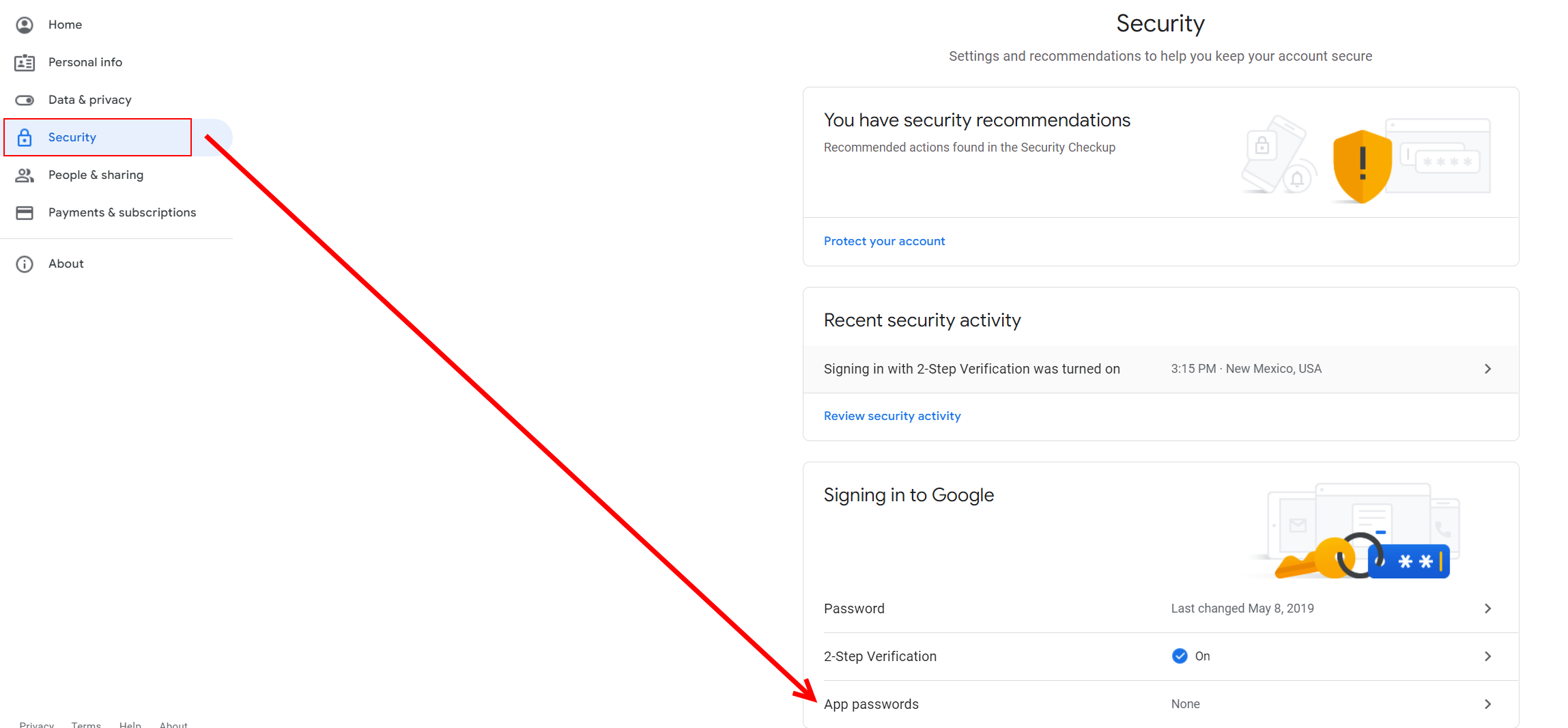1568x728 pixels.
Task: Click the Protect your account link
Action: pos(884,241)
